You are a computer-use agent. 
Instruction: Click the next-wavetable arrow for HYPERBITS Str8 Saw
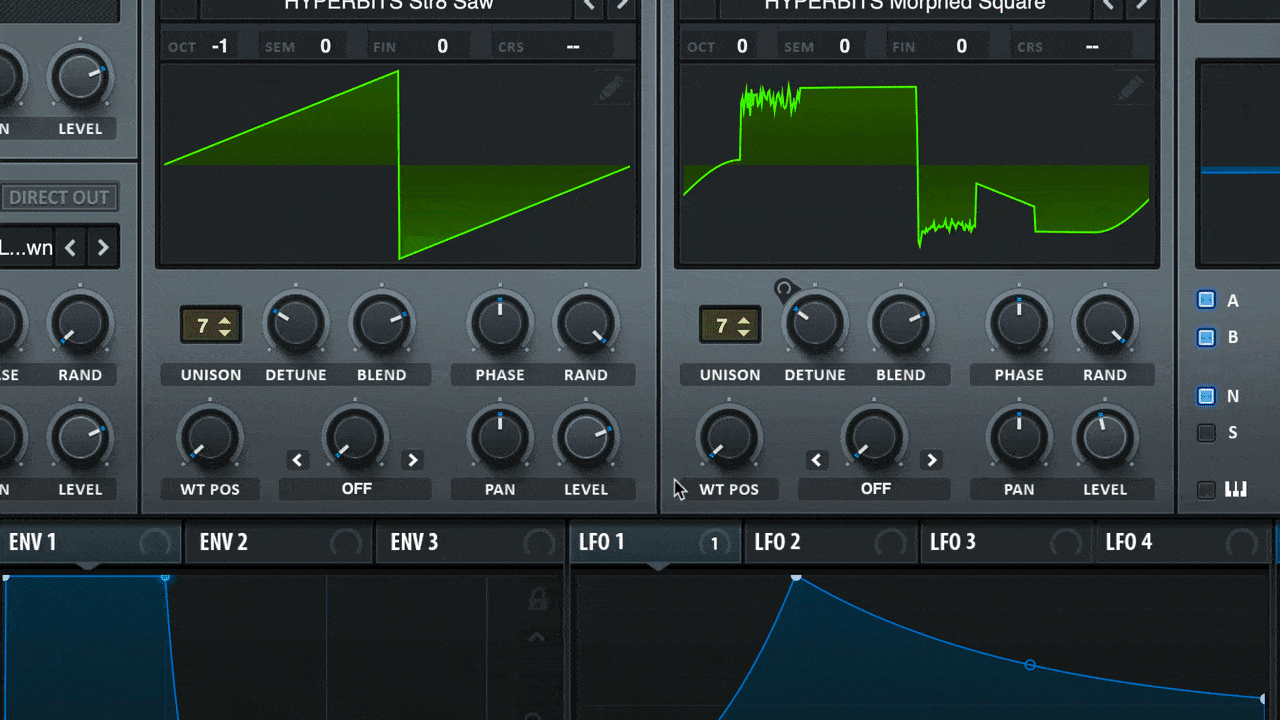tap(622, 5)
